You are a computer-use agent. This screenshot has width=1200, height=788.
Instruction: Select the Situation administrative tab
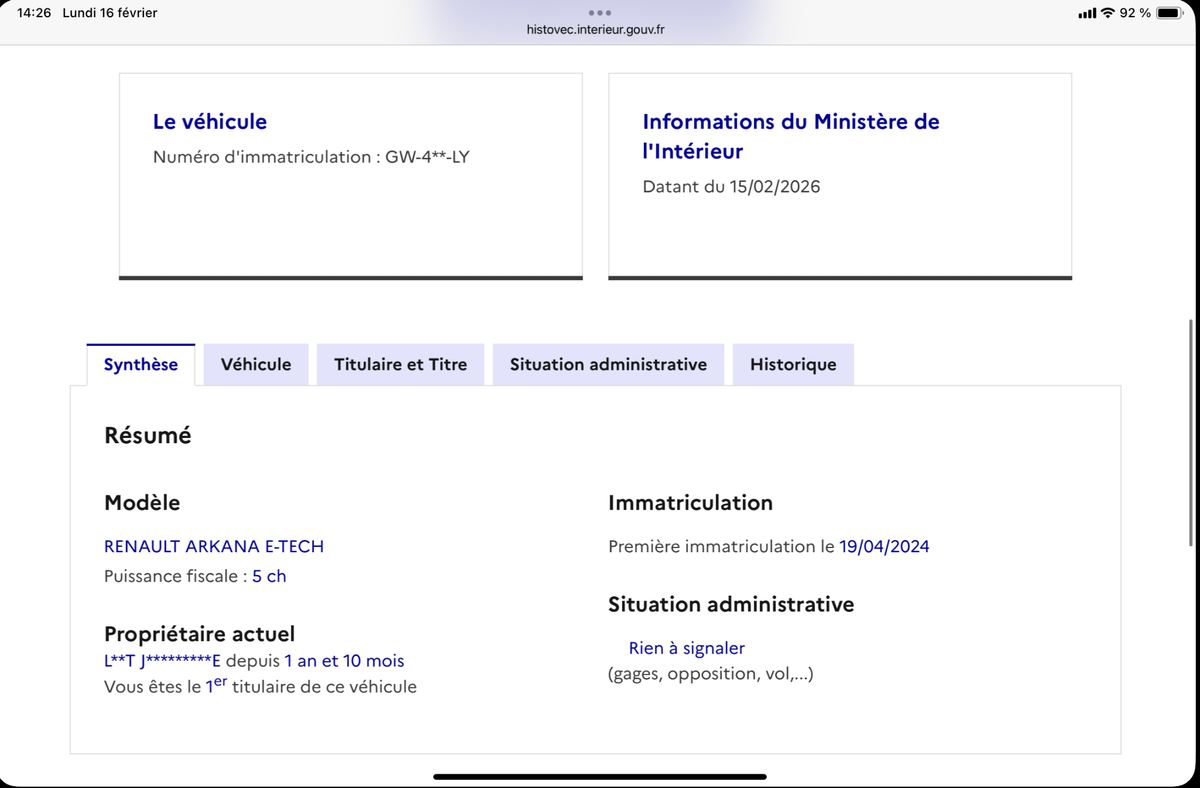pos(608,364)
